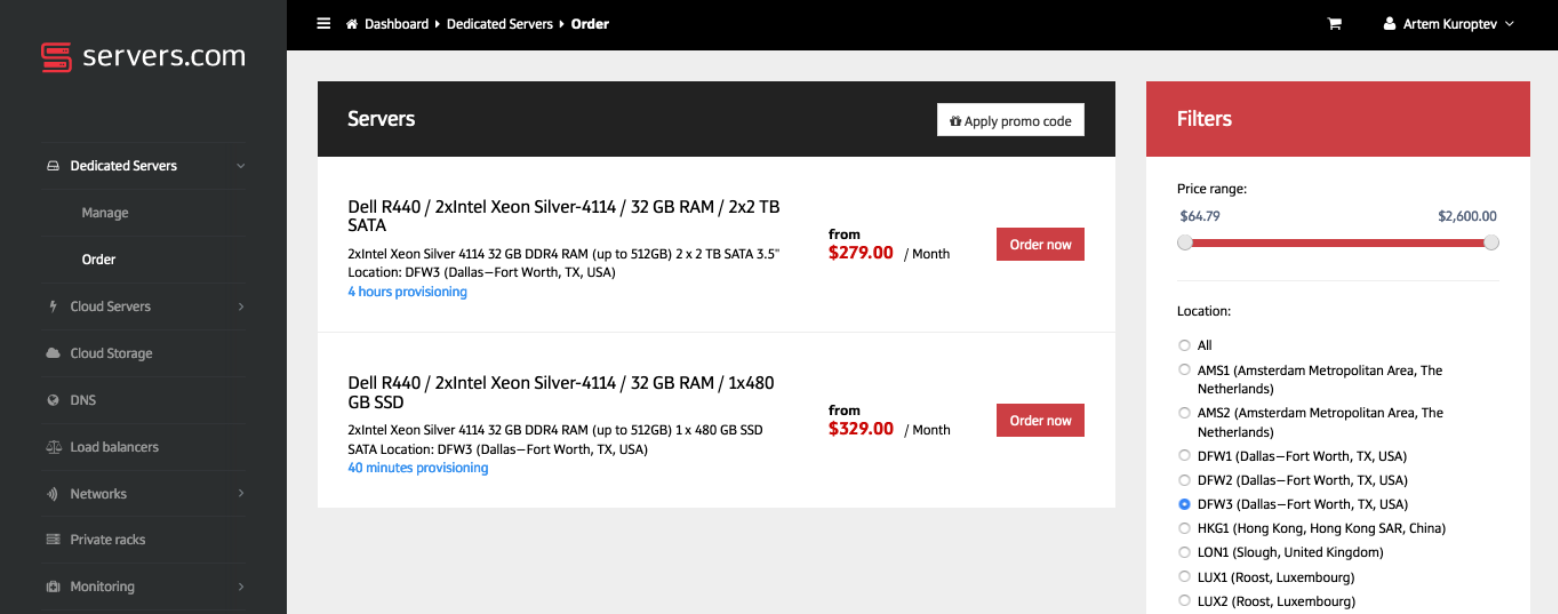Click Order now for $329.00 server

point(1040,420)
